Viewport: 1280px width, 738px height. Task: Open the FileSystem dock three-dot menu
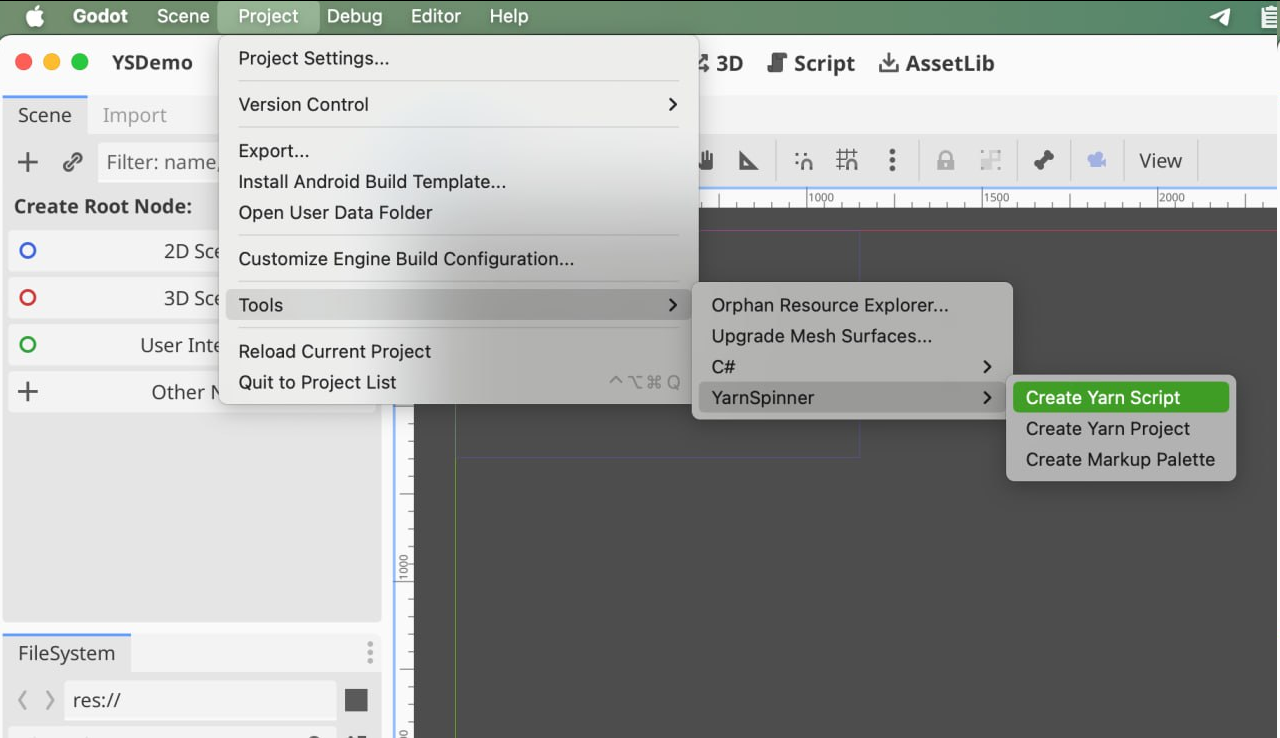click(x=370, y=653)
